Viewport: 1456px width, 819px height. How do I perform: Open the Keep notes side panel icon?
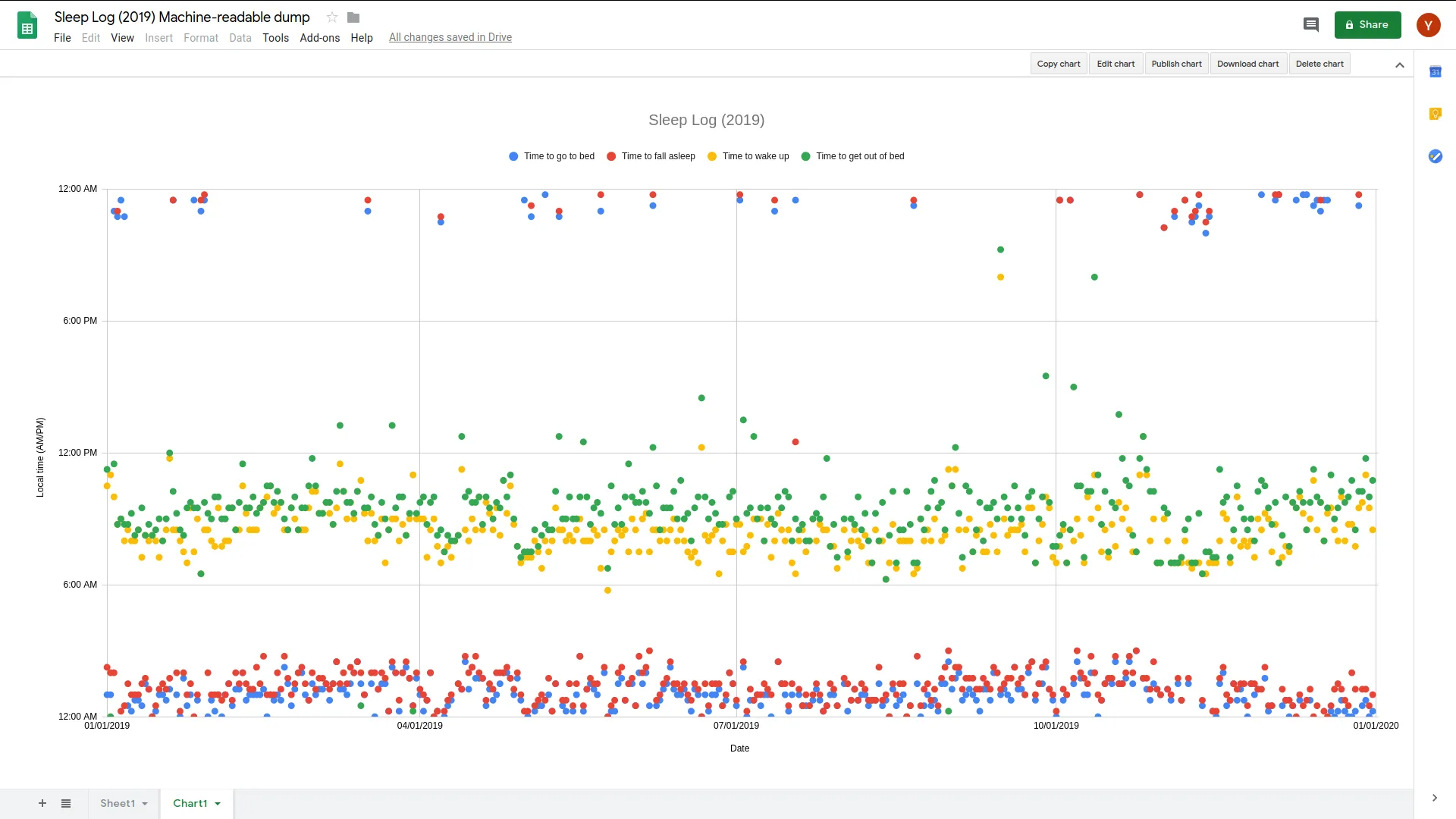point(1435,114)
